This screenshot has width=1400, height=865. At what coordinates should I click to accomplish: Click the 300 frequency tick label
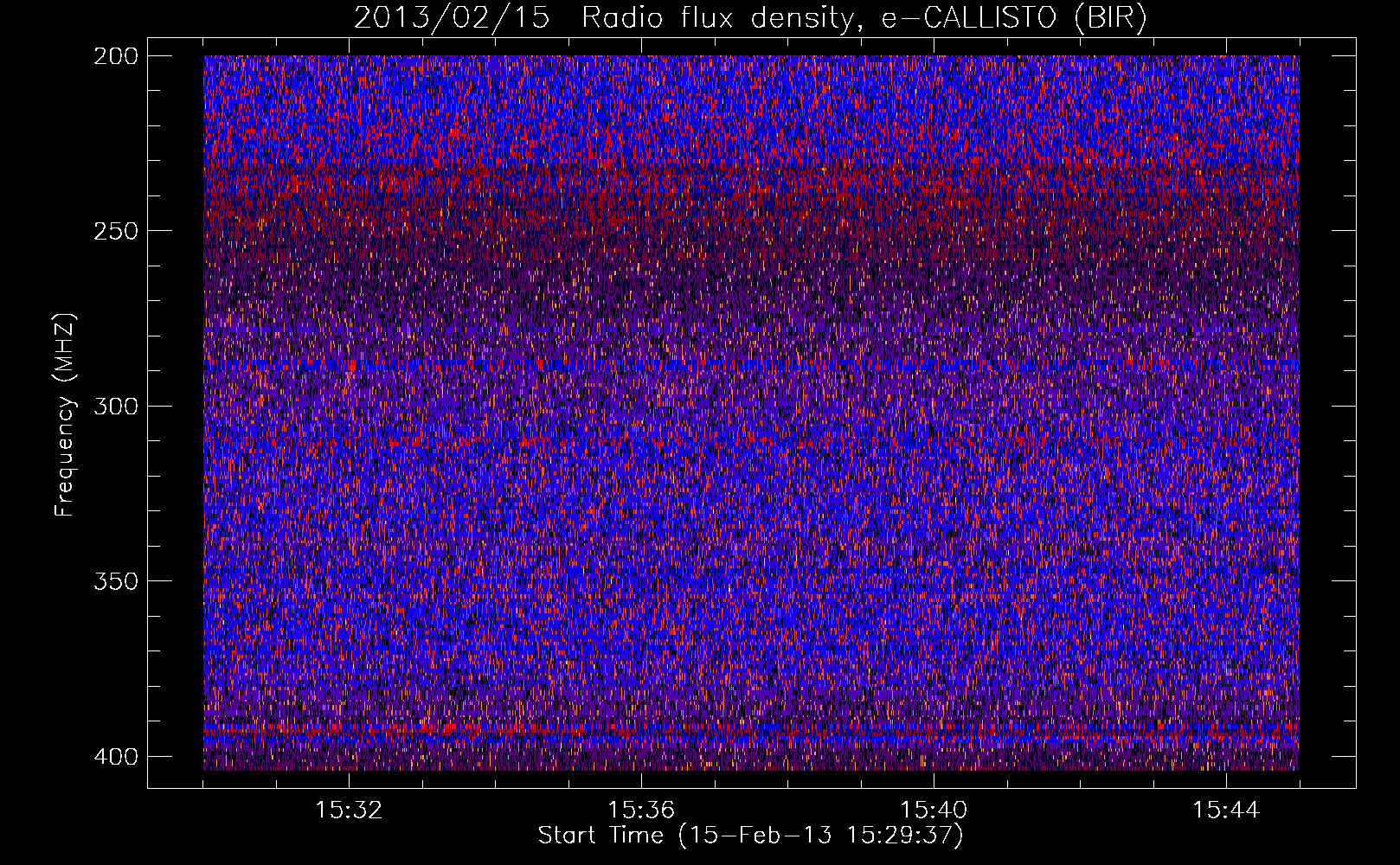pyautogui.click(x=115, y=407)
